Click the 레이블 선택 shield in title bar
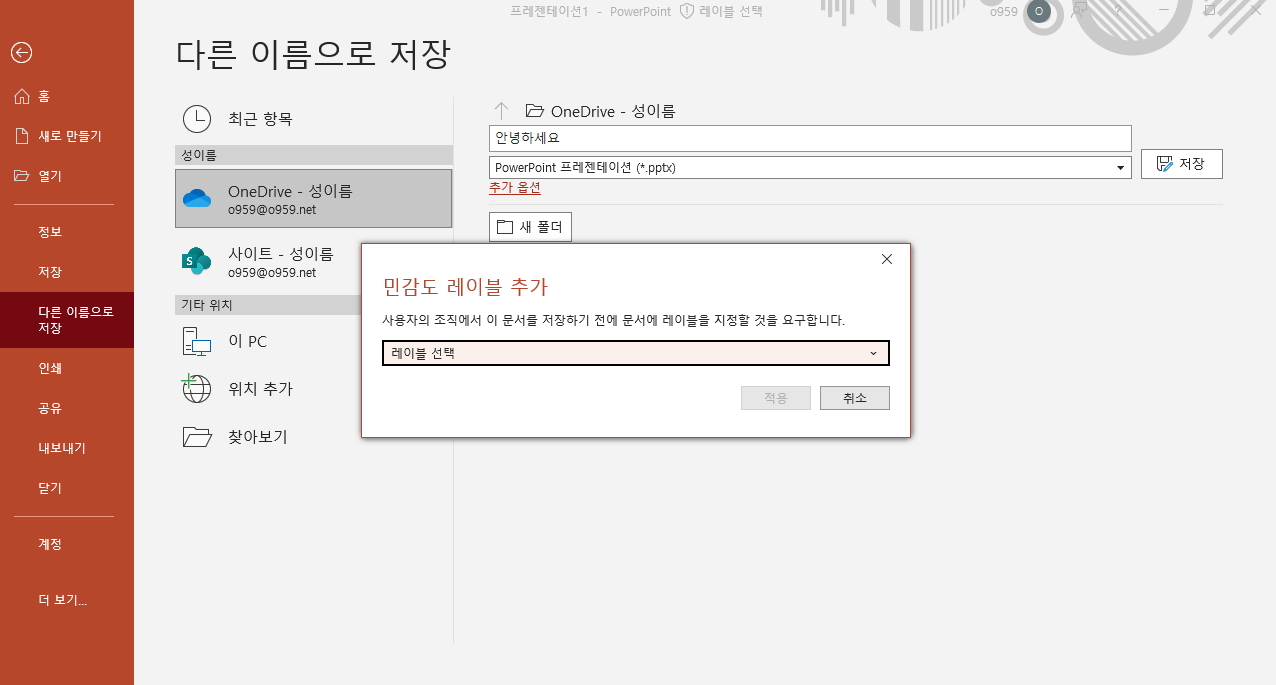This screenshot has height=685, width=1276. click(720, 11)
